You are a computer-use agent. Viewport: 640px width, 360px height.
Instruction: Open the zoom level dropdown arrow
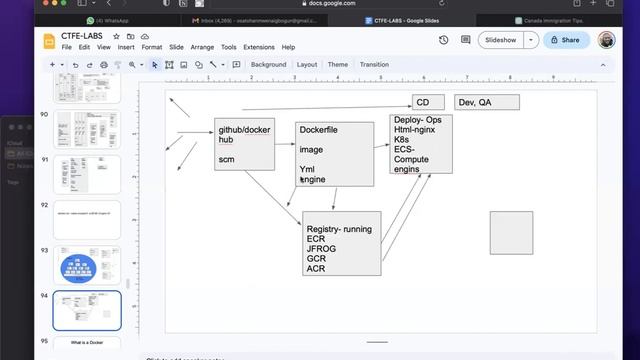point(142,64)
